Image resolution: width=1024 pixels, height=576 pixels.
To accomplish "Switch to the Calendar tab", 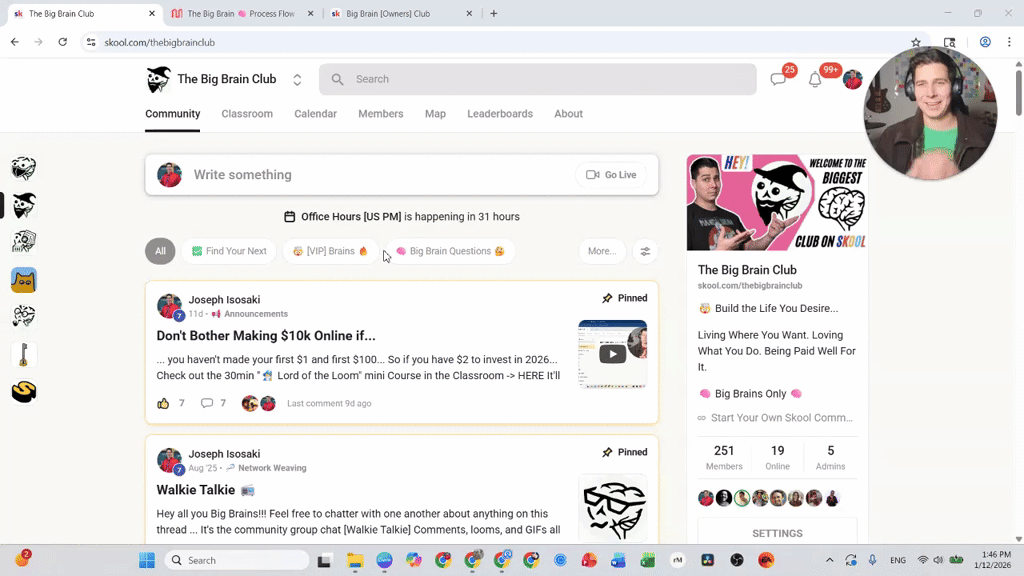I will point(315,114).
